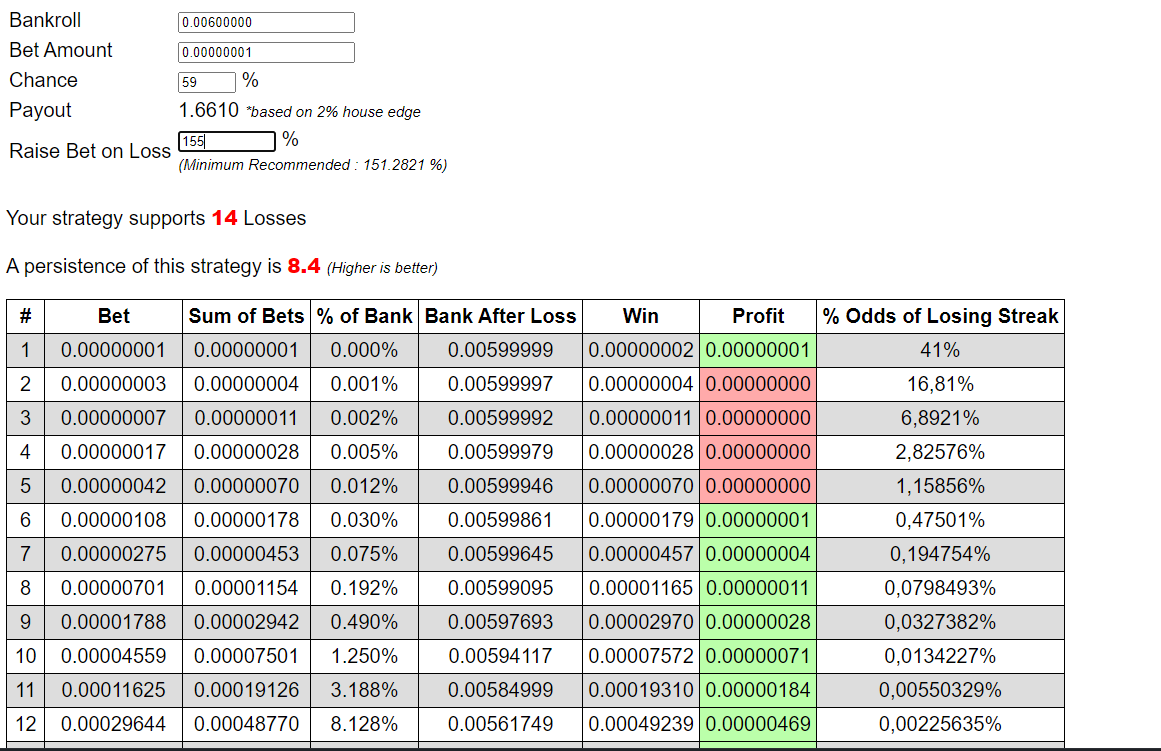Click the Sum of Bets column header

click(247, 316)
